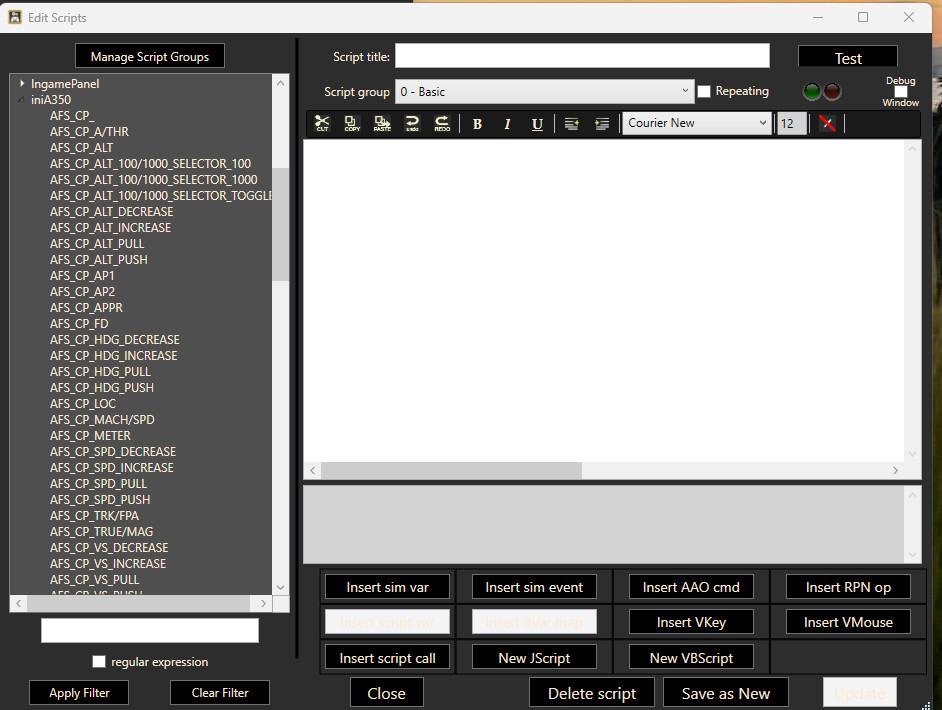Apply bold formatting to script text
The height and width of the screenshot is (710, 942).
[x=477, y=123]
